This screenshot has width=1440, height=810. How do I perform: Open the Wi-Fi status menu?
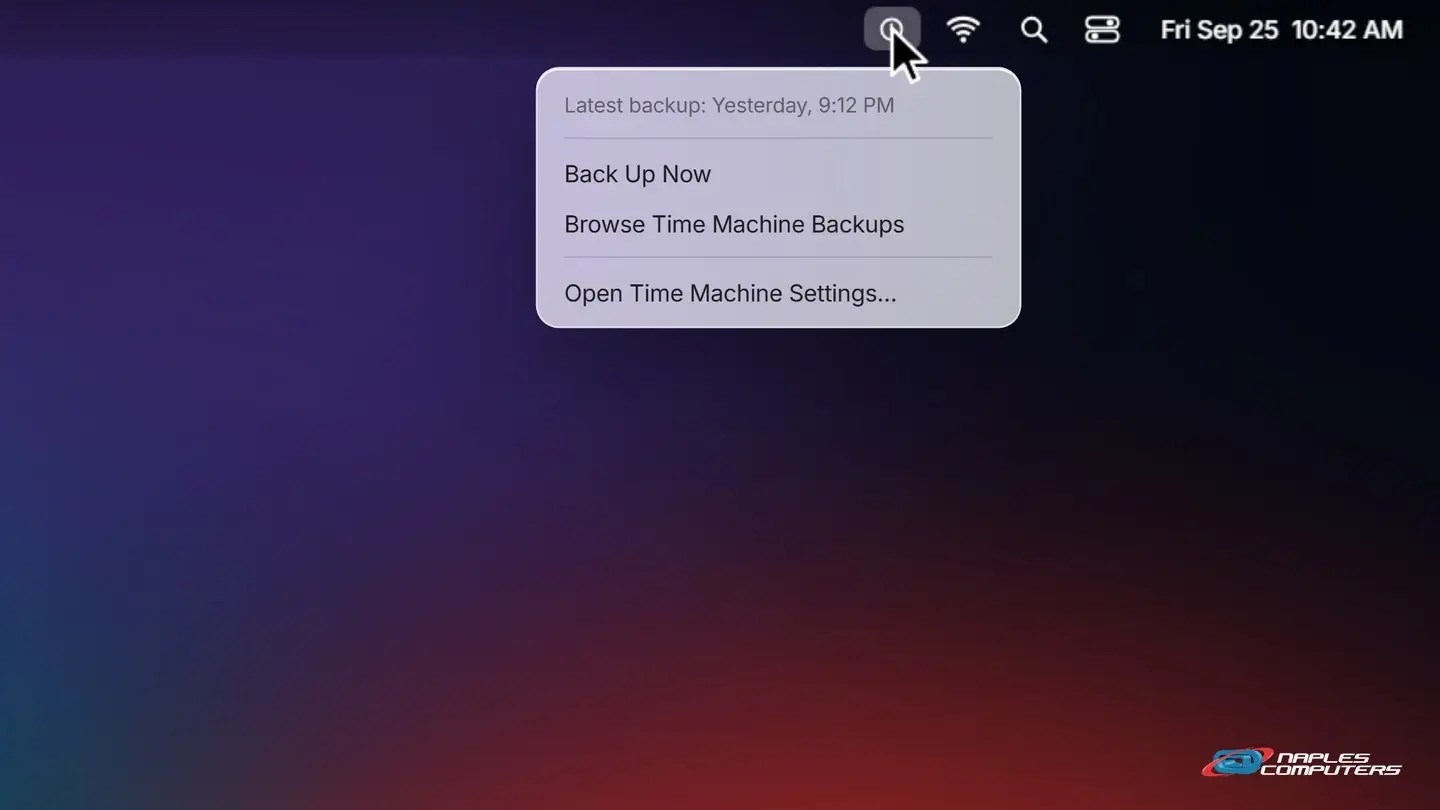[963, 30]
